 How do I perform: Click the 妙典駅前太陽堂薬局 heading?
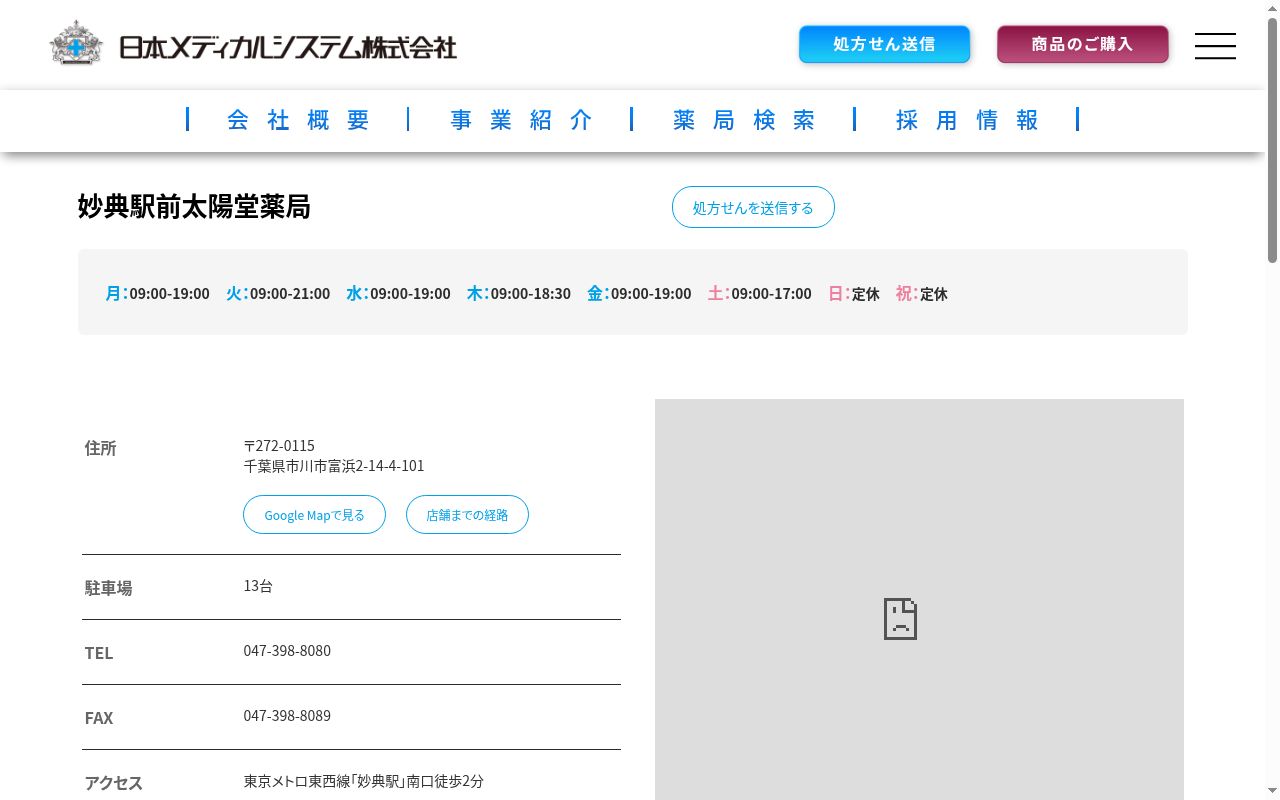[x=194, y=206]
